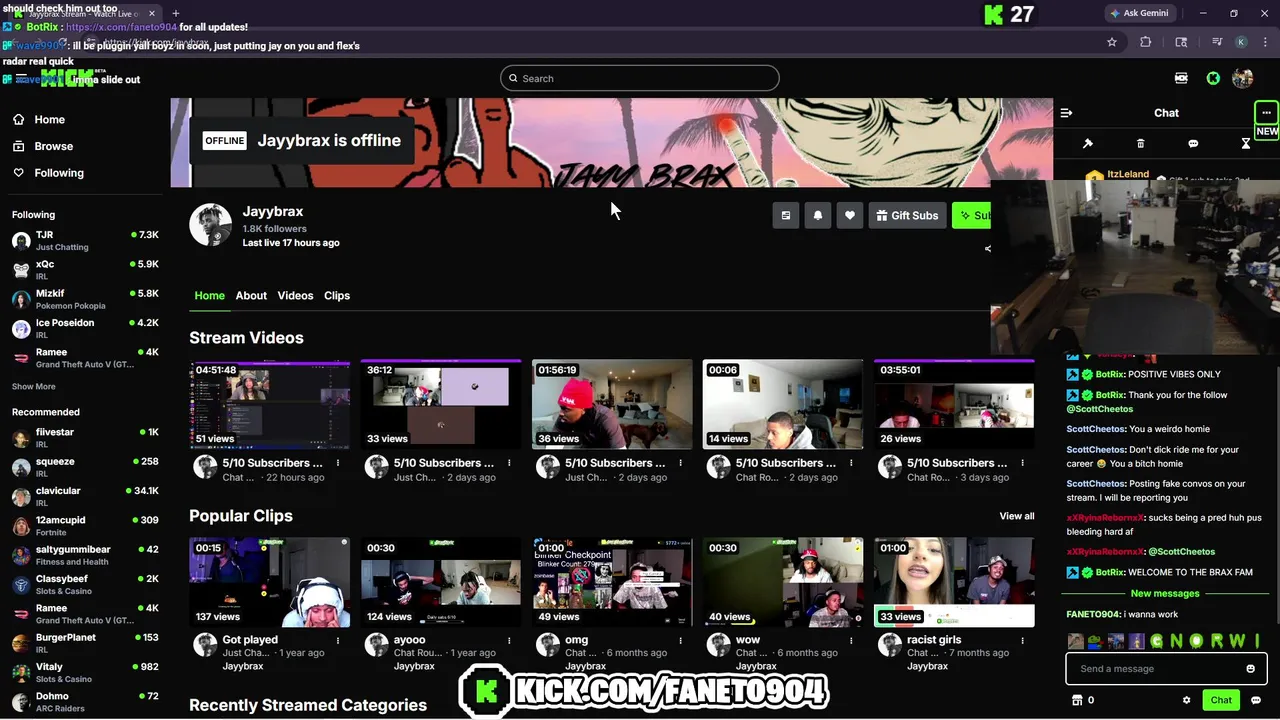Share the channel via the share icon
The height and width of the screenshot is (720, 1280).
click(988, 249)
